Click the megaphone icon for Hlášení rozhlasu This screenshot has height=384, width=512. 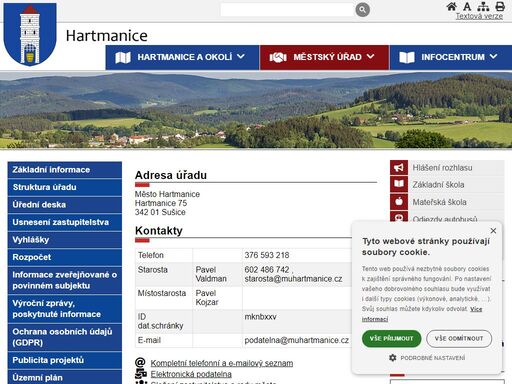coord(399,167)
